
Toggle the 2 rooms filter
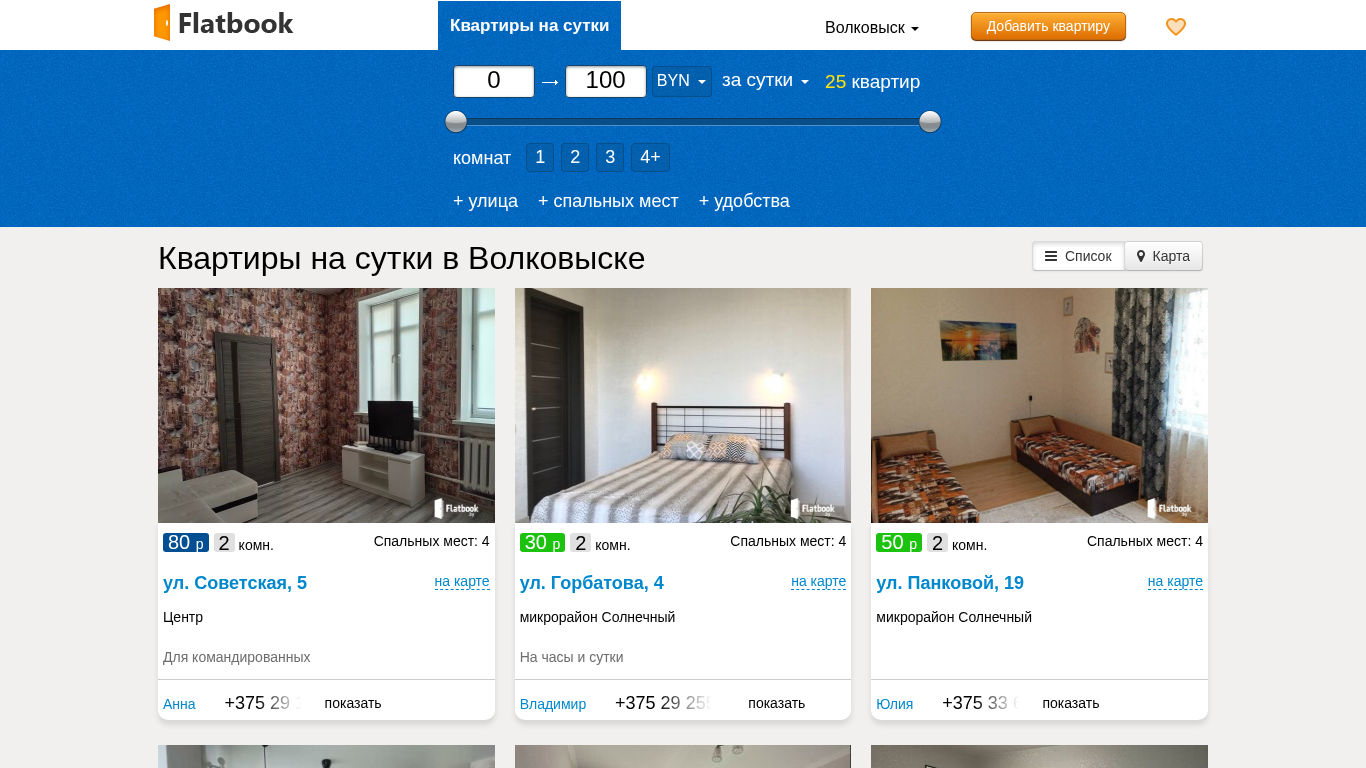coord(575,157)
